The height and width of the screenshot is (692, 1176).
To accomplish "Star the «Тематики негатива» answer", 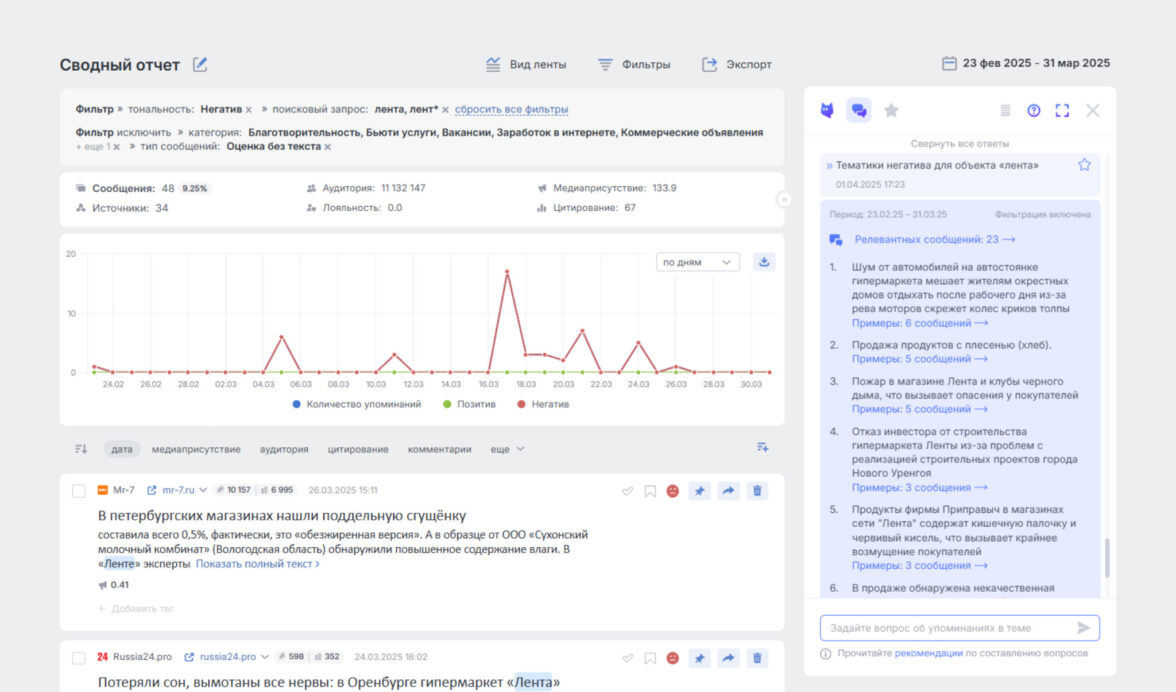I will (x=1084, y=165).
